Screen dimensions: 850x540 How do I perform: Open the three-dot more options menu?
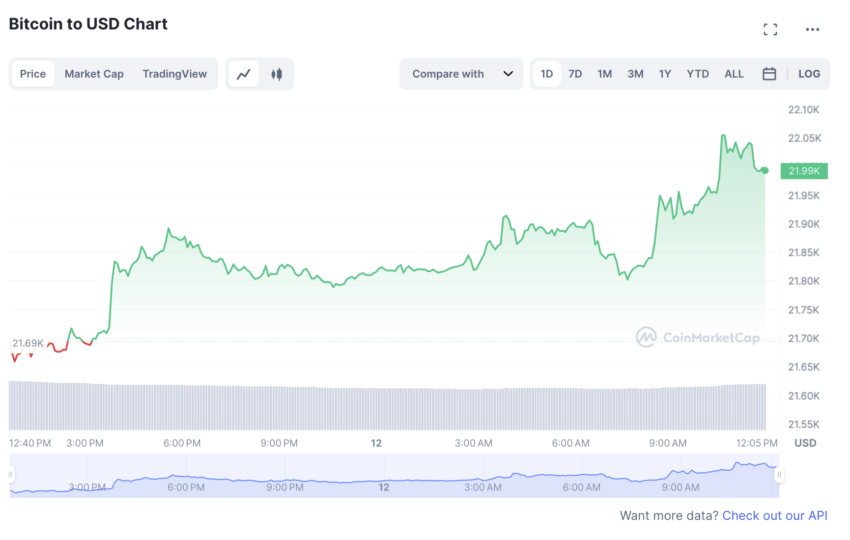[812, 29]
